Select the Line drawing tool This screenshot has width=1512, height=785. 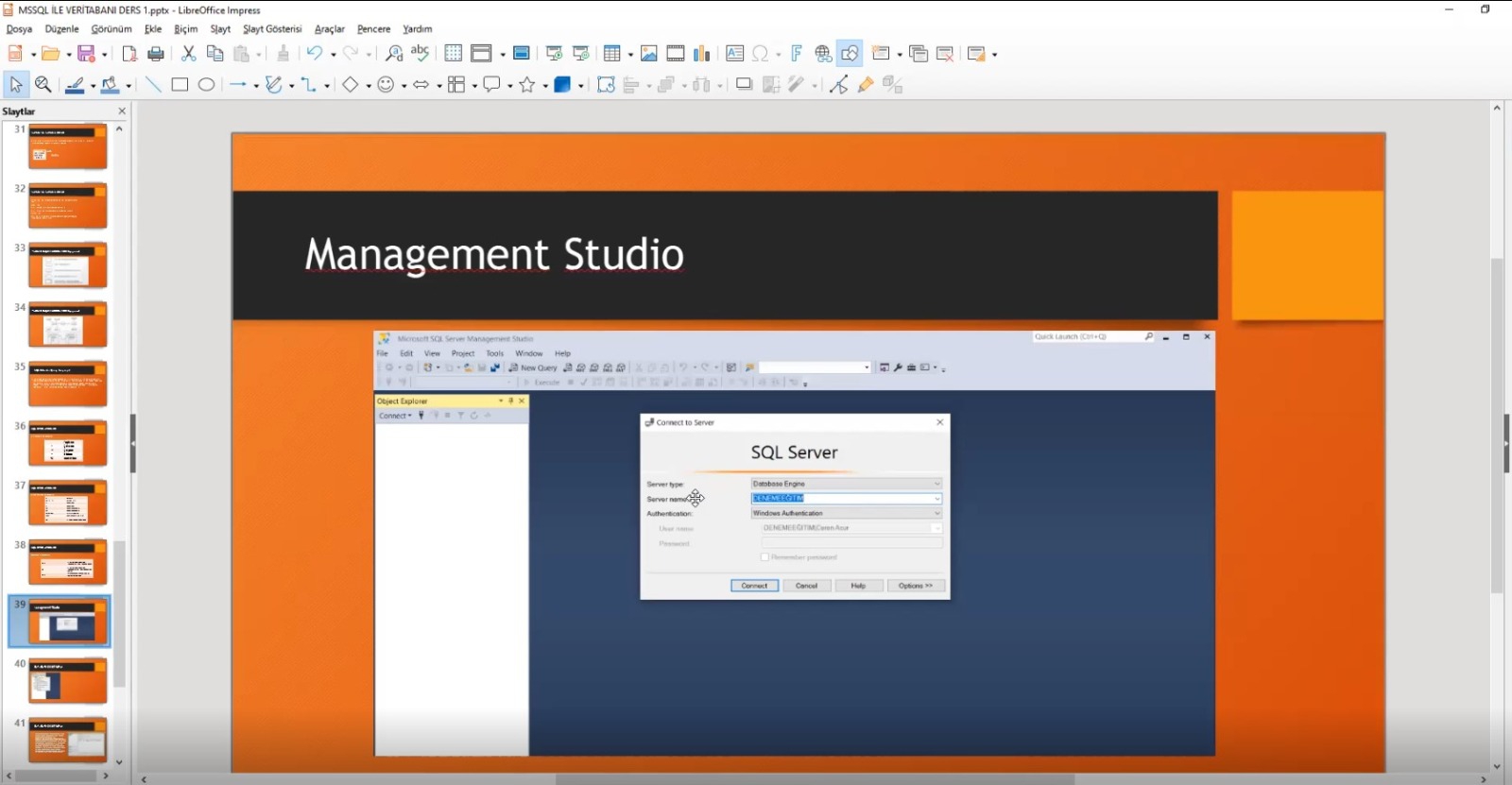[x=153, y=85]
